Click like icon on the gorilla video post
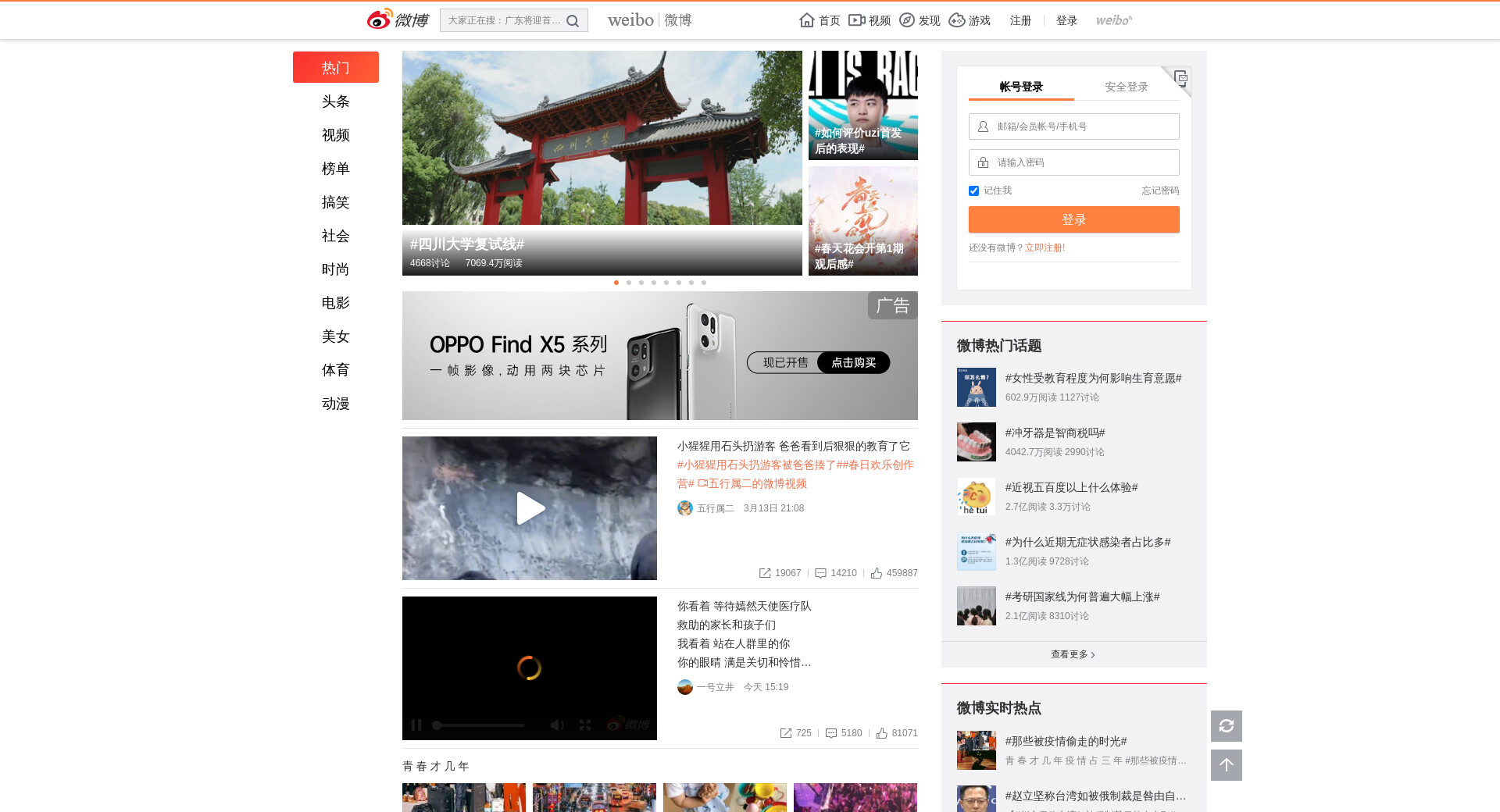Screen dimensions: 1500x812 (x=877, y=573)
